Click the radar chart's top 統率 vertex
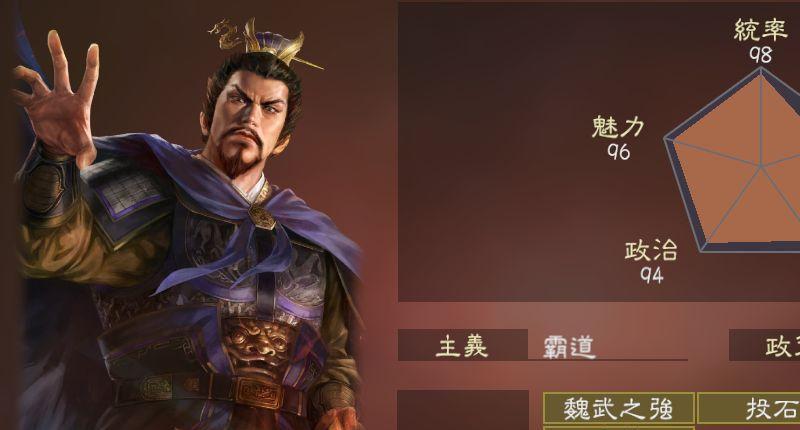This screenshot has height=430, width=800. click(x=761, y=69)
